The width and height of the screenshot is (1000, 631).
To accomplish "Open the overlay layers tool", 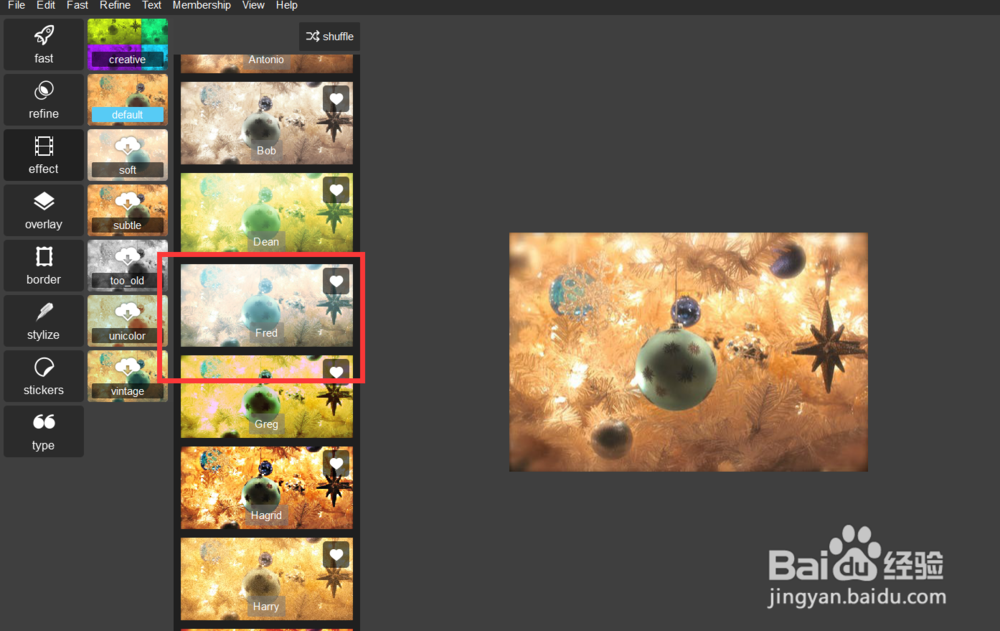I will coord(43,211).
